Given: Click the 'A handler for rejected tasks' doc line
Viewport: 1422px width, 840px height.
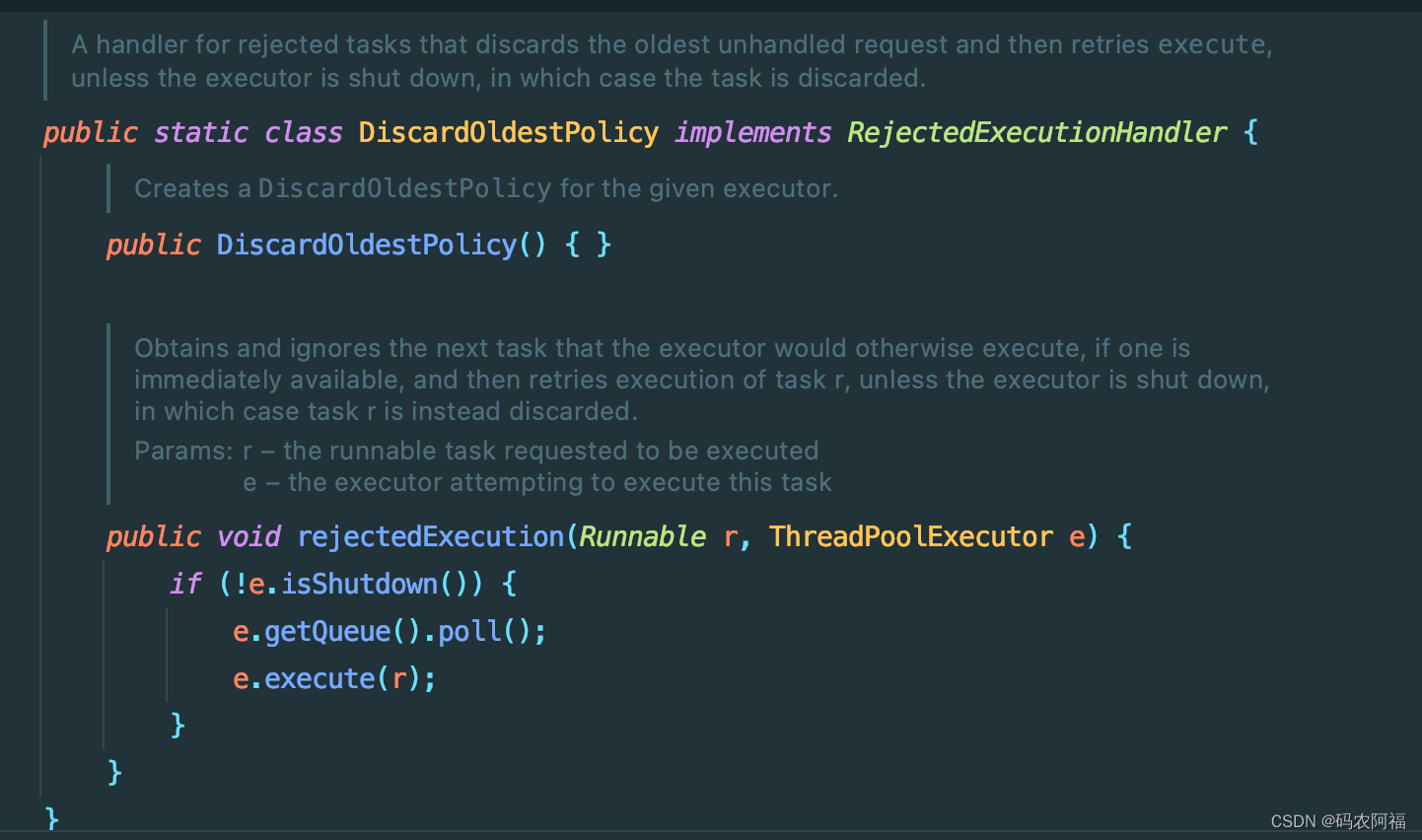Looking at the screenshot, I should (672, 44).
